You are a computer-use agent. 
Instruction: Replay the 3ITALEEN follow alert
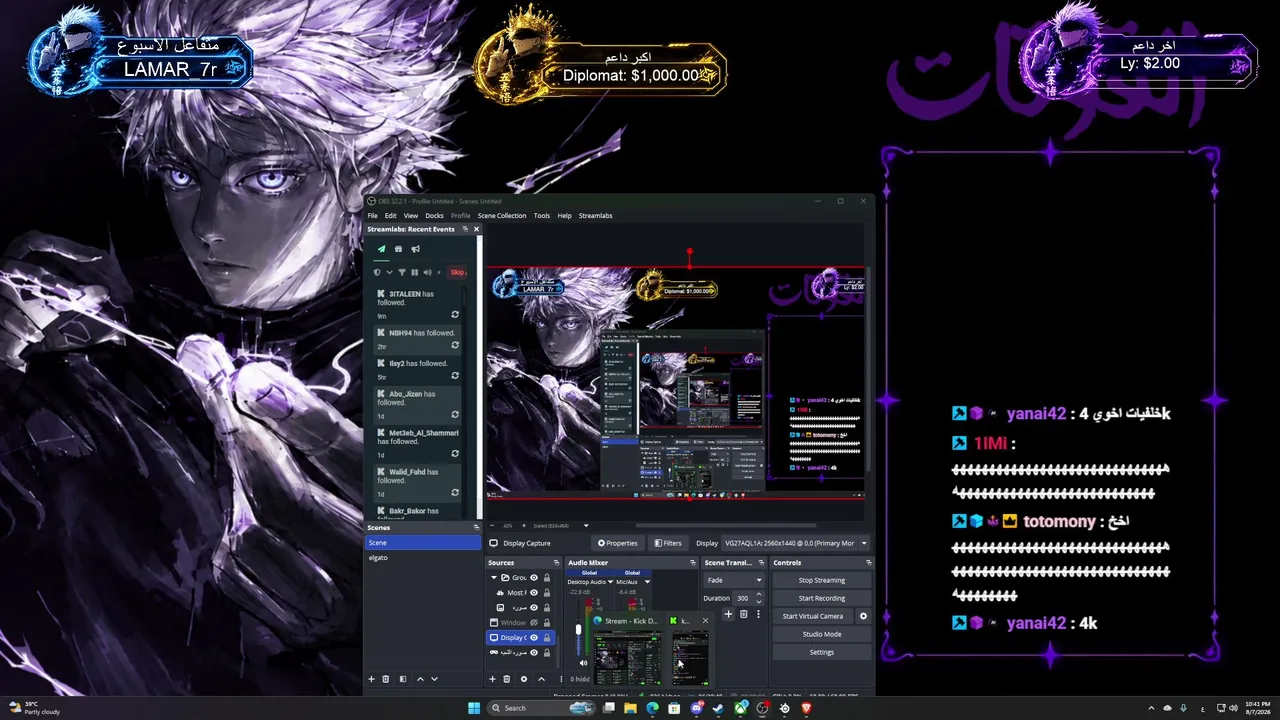pyautogui.click(x=455, y=315)
